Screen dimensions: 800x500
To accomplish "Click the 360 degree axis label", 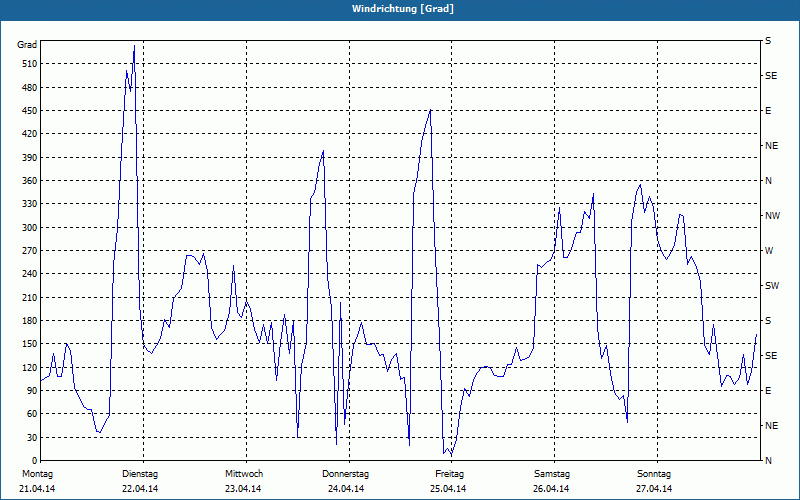I will click(x=30, y=181).
